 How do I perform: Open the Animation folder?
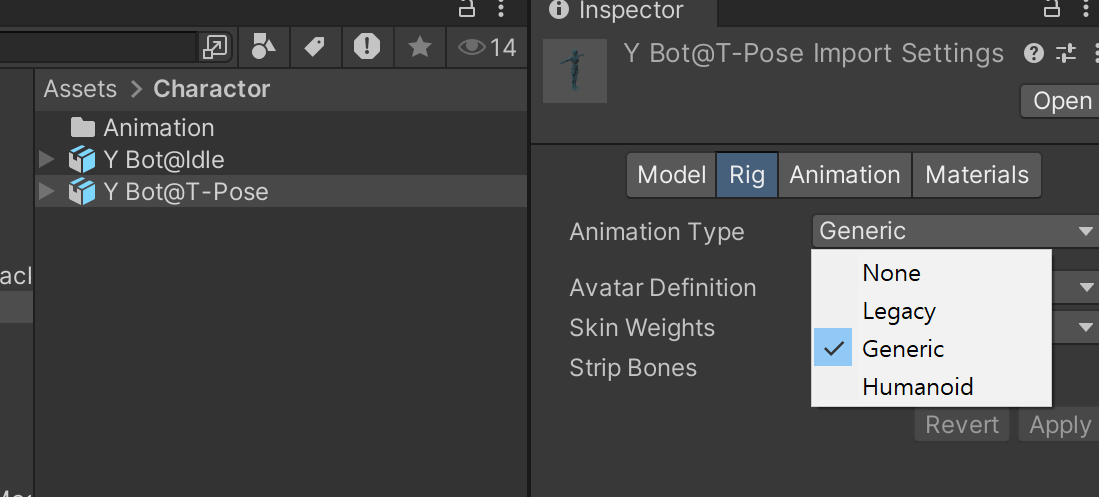[158, 128]
